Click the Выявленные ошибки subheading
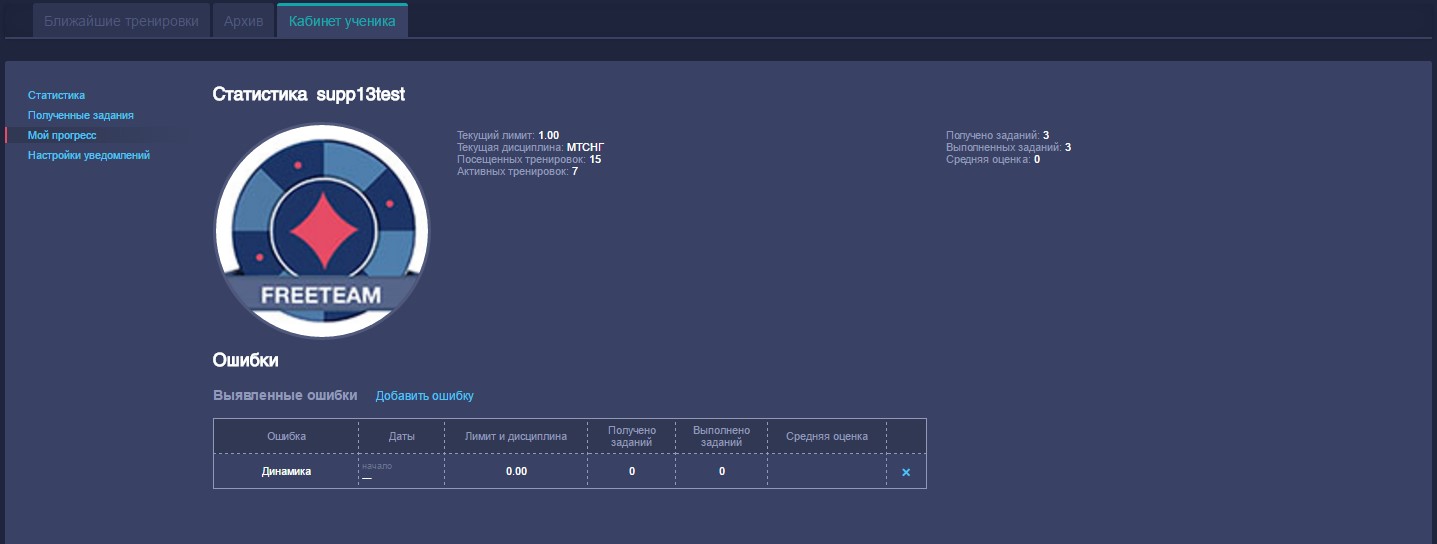Screen dimensions: 1437x544 tap(285, 395)
